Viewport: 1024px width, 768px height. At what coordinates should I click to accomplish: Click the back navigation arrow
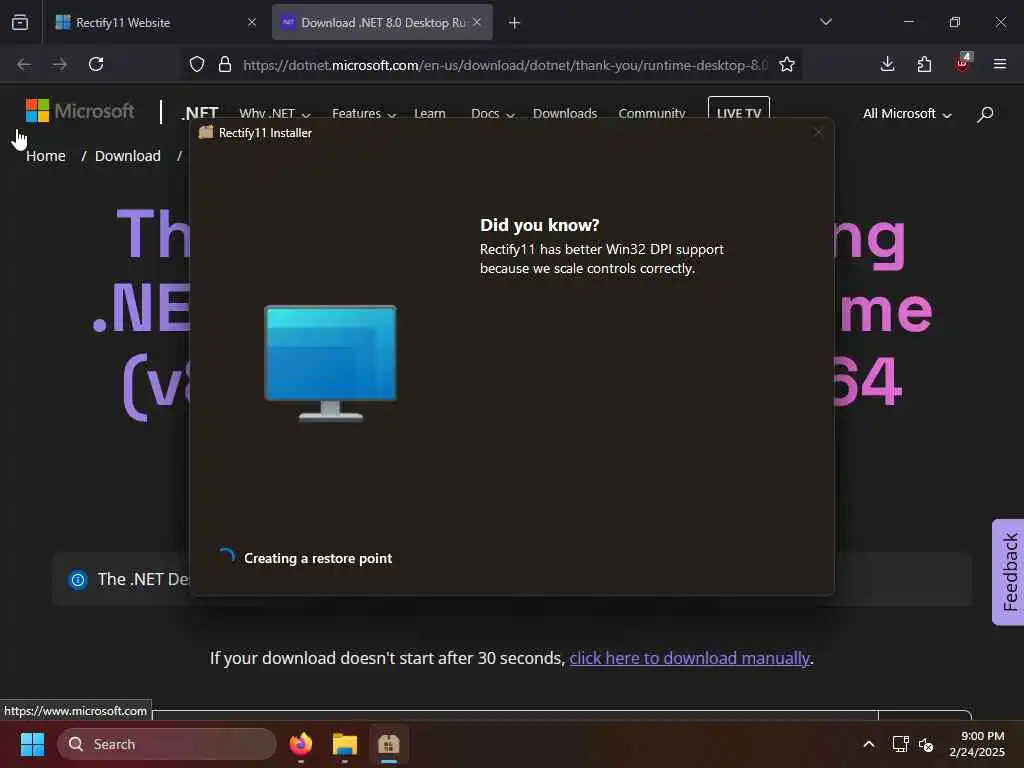pyautogui.click(x=24, y=64)
